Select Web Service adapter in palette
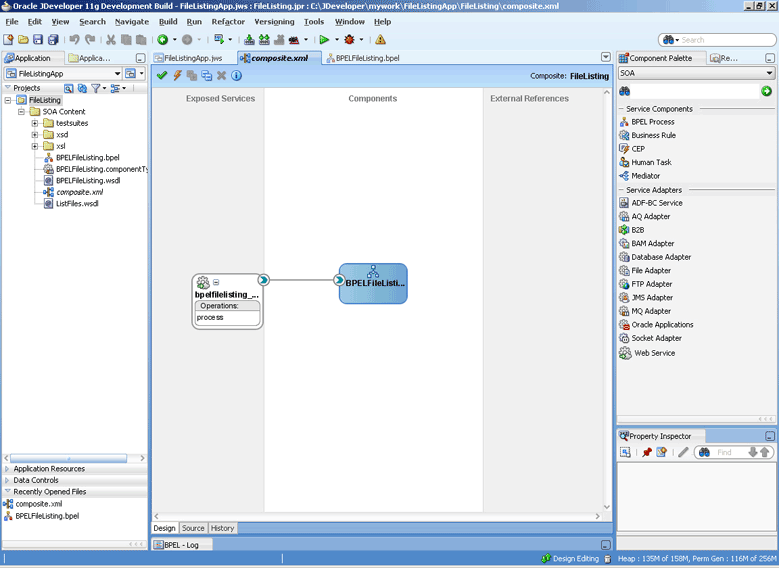This screenshot has width=779, height=568. (x=654, y=353)
